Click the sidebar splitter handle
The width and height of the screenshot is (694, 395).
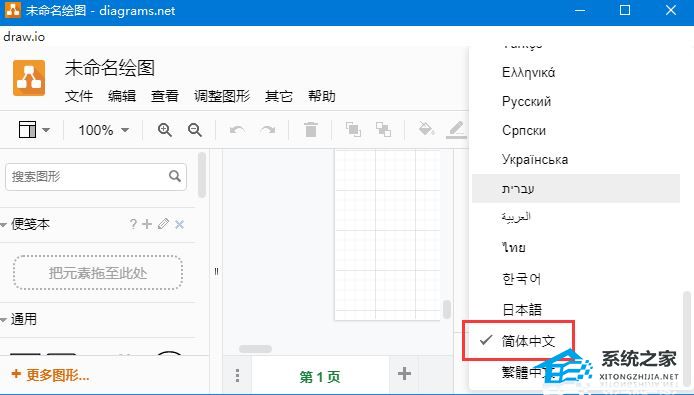[216, 271]
